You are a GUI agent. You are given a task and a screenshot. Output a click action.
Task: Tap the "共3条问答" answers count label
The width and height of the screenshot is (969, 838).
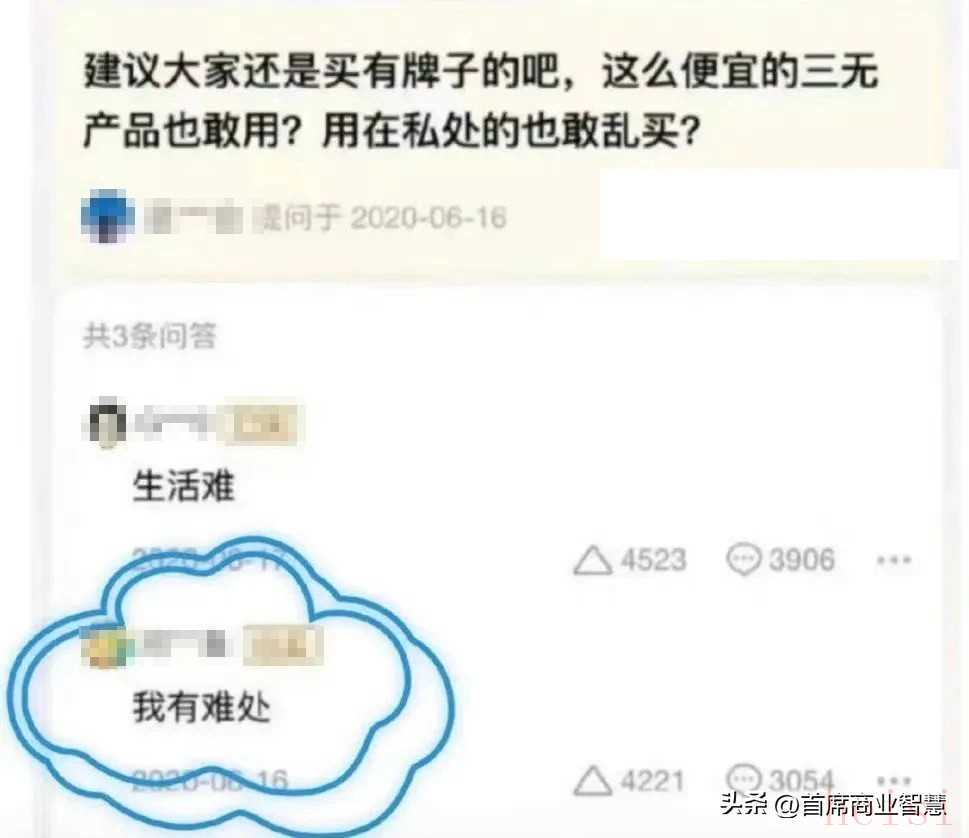pos(150,336)
